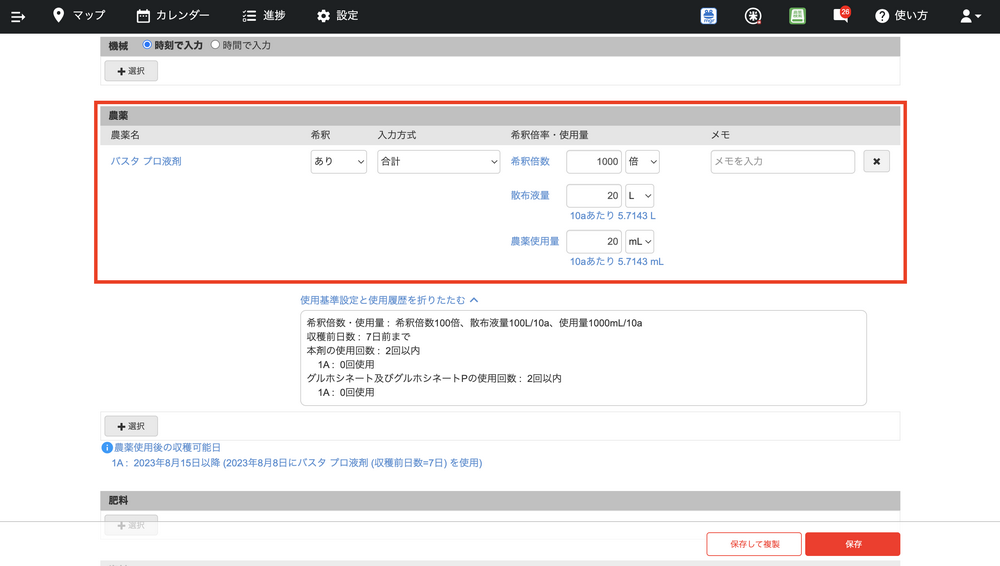The width and height of the screenshot is (1000, 566).
Task: Click the バスタ プロ液剤 link
Action: (146, 161)
